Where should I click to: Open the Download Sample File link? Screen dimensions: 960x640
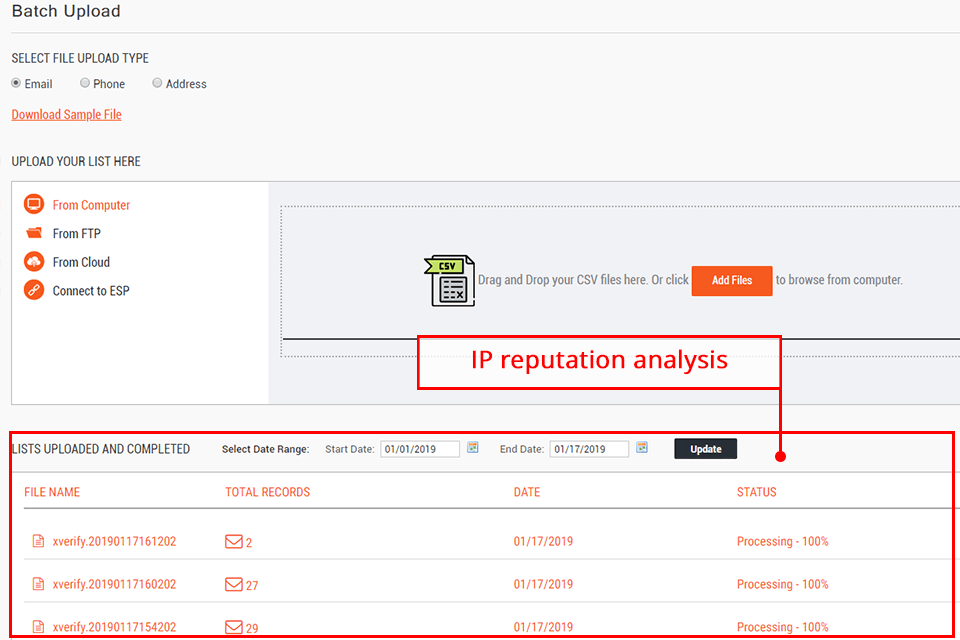(x=66, y=115)
